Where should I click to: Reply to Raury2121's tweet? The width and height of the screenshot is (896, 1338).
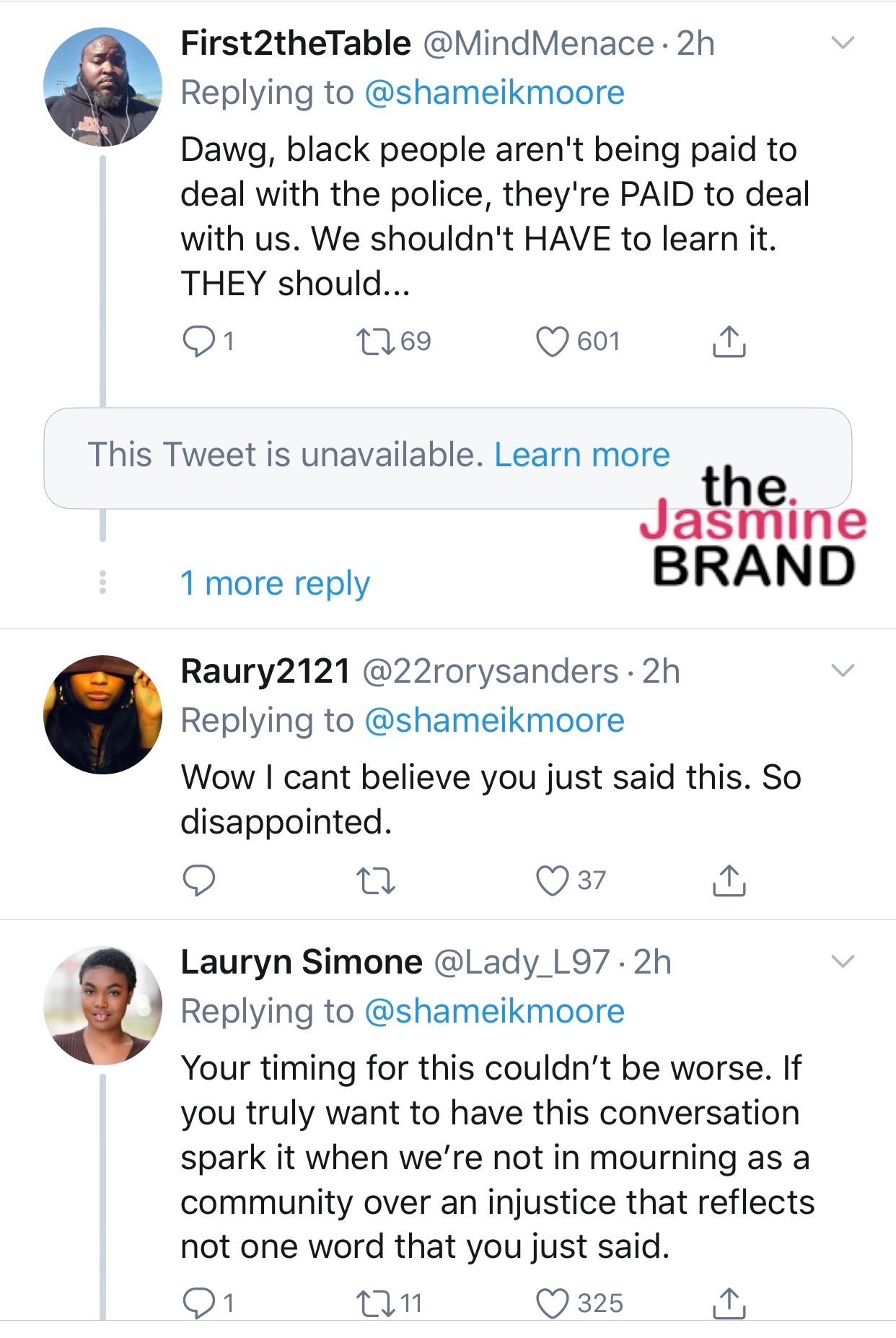point(199,880)
